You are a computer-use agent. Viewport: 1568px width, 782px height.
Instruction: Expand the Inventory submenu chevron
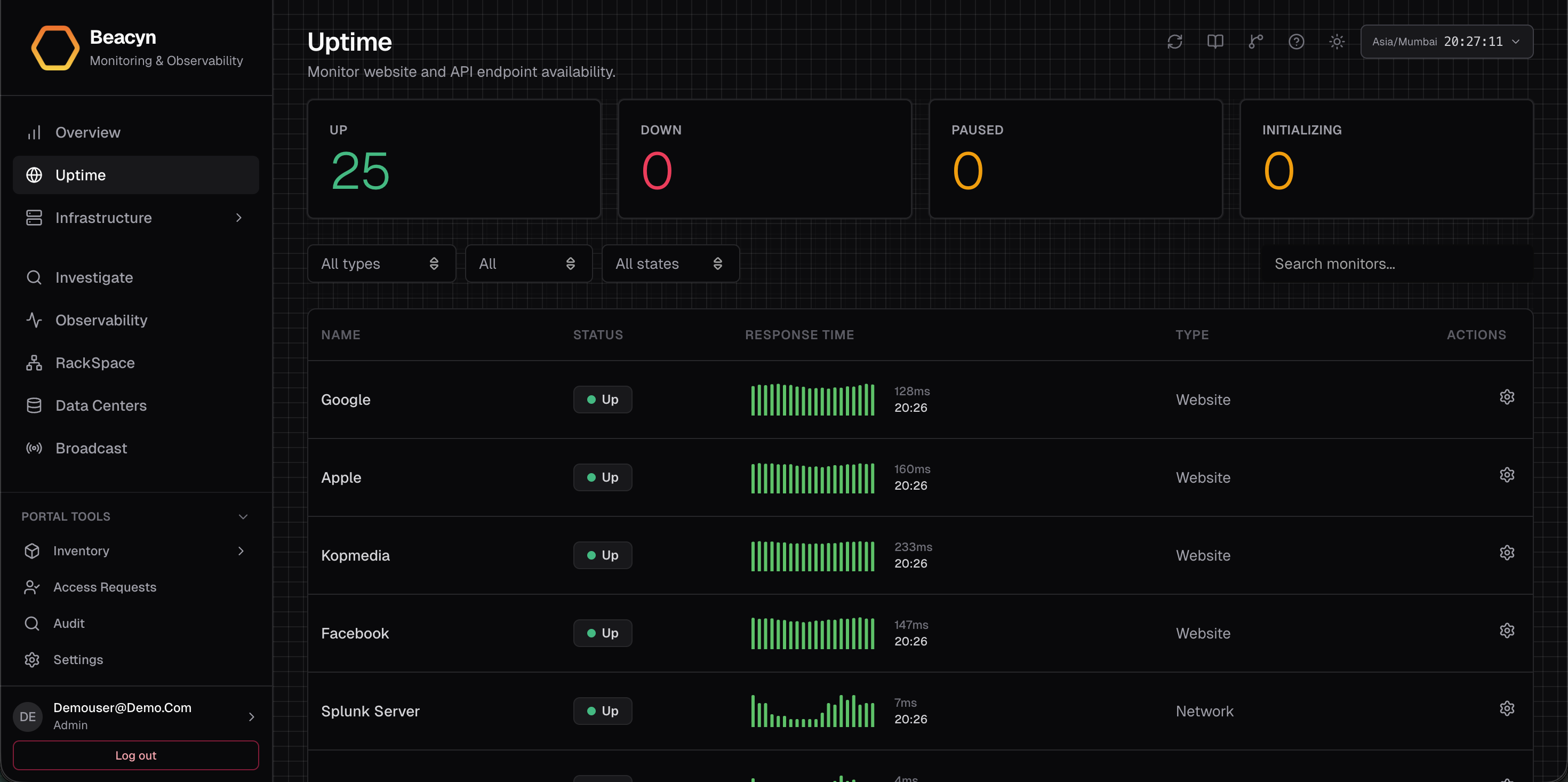coord(241,550)
